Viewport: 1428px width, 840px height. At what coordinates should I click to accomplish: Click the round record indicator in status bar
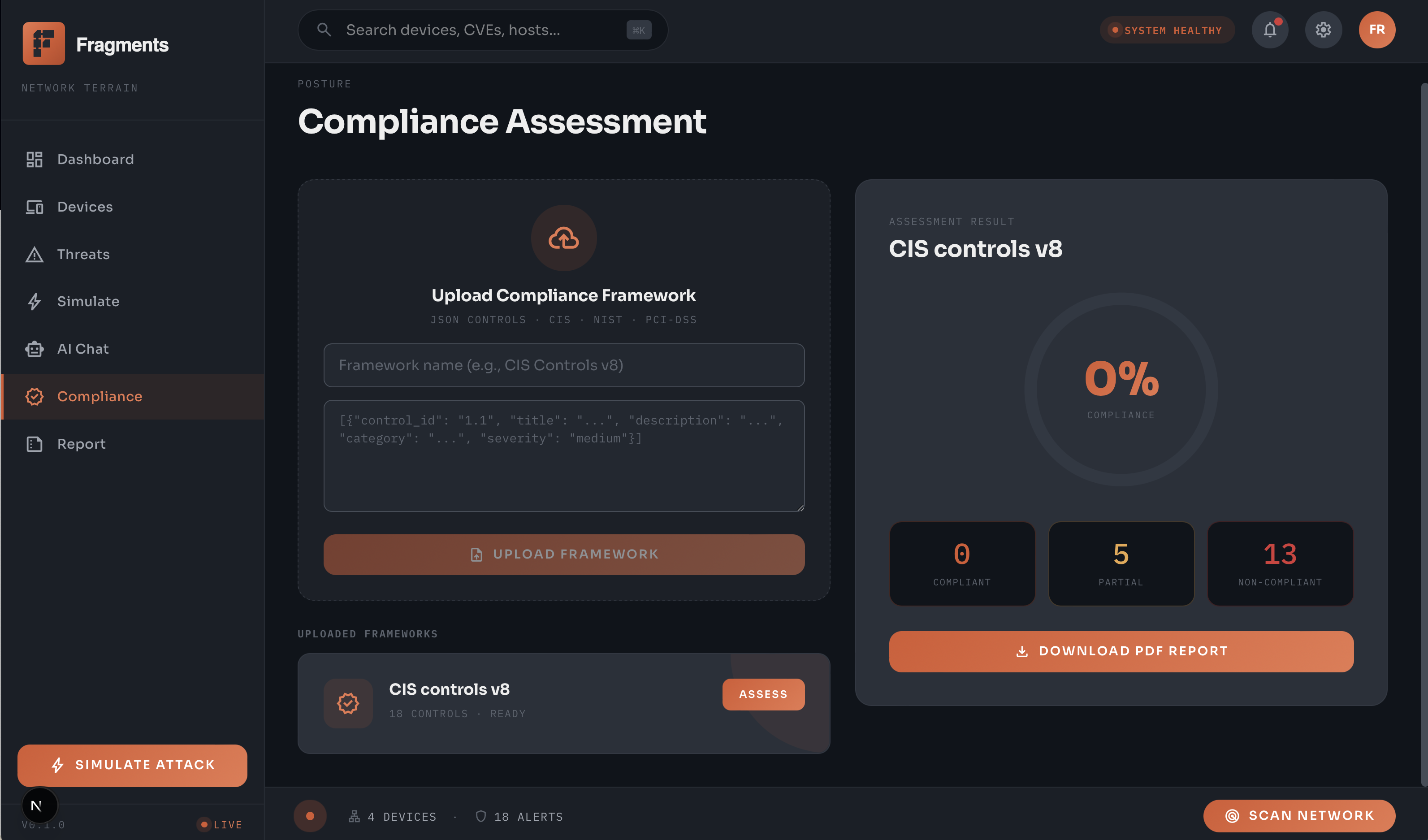[310, 816]
